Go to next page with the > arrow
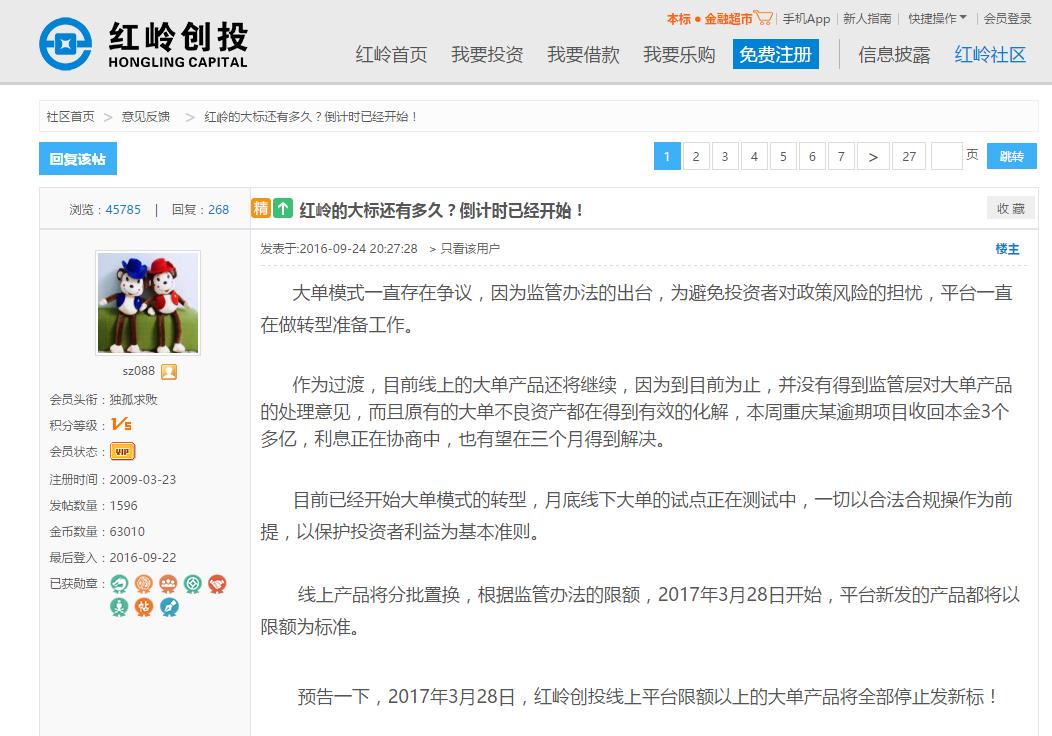The height and width of the screenshot is (736, 1052). 873,156
